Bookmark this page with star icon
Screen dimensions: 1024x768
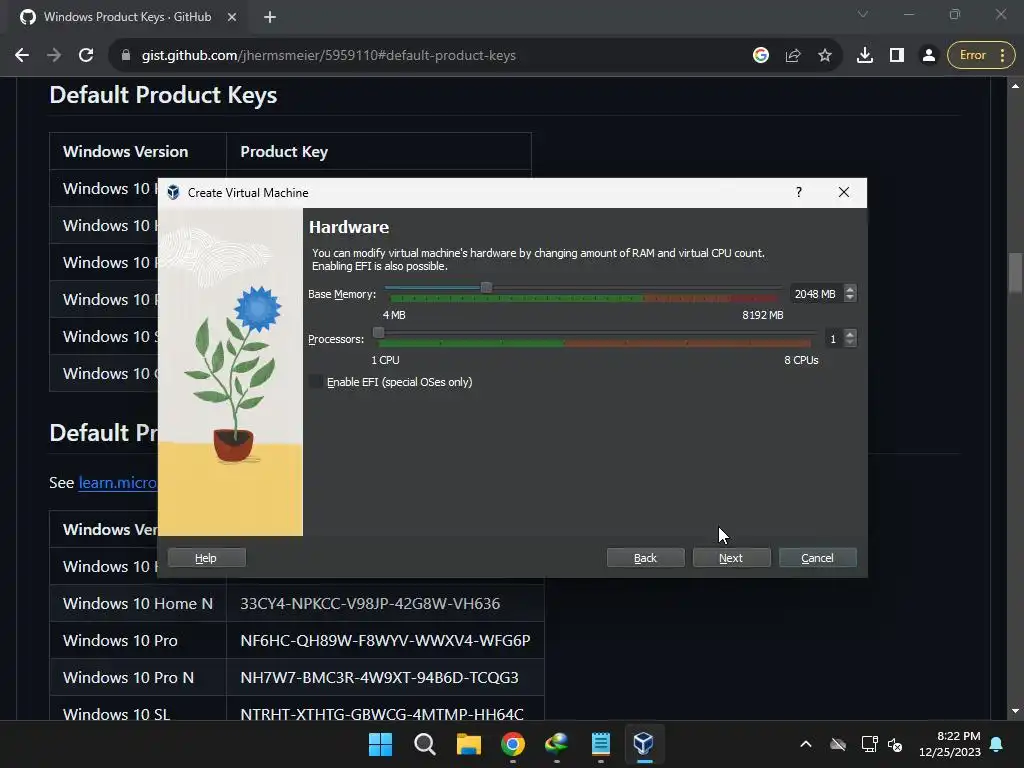825,56
